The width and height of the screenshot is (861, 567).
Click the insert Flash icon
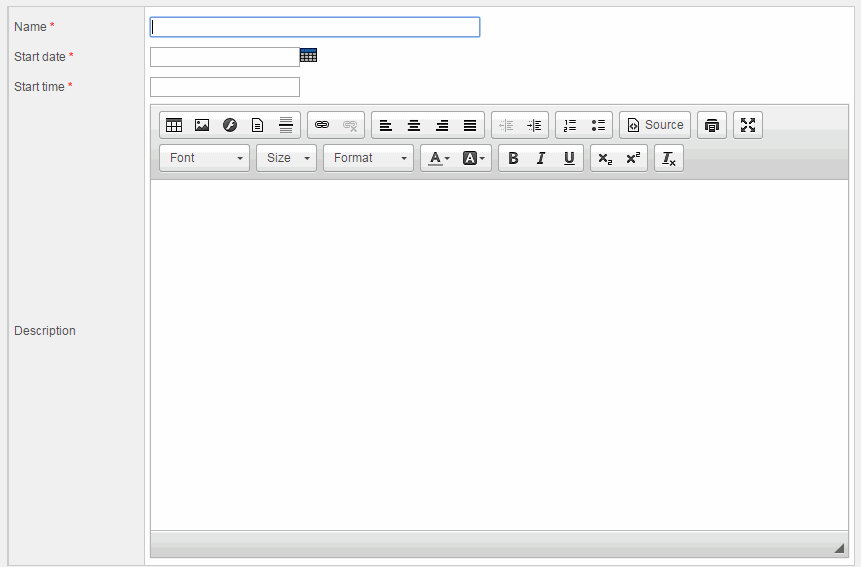[230, 125]
